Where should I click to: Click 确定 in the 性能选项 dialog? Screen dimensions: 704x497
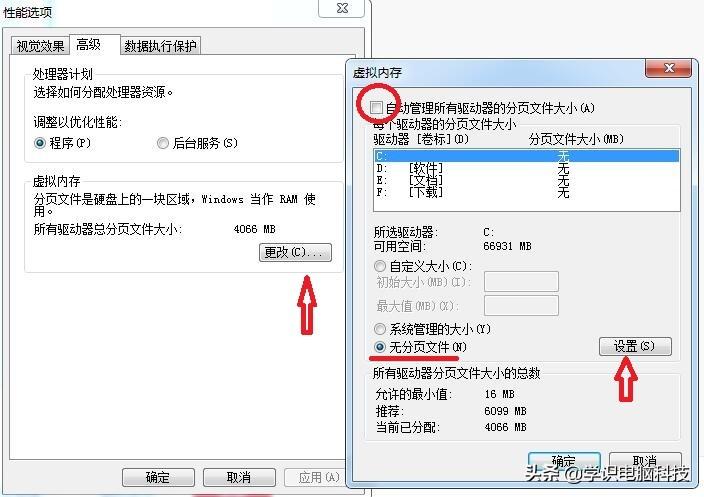pos(158,477)
